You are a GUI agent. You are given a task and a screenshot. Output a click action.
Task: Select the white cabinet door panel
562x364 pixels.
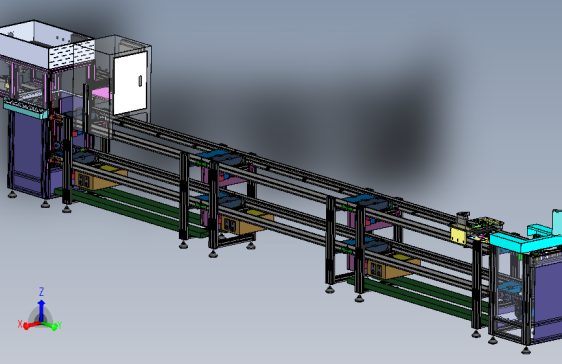[130, 83]
